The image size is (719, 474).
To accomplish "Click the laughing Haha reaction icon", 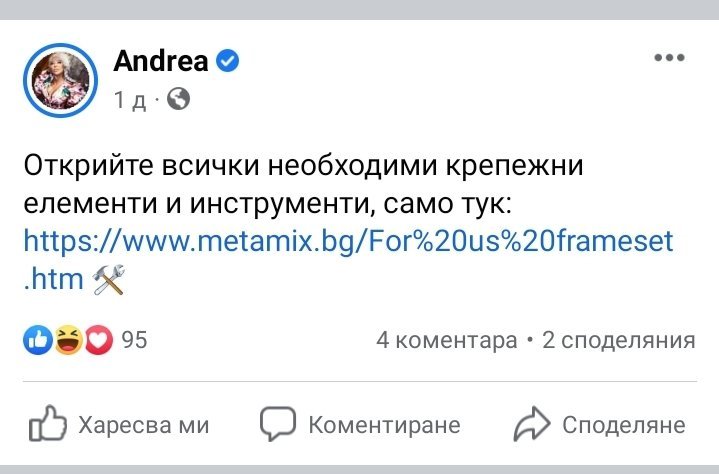I will (68, 341).
